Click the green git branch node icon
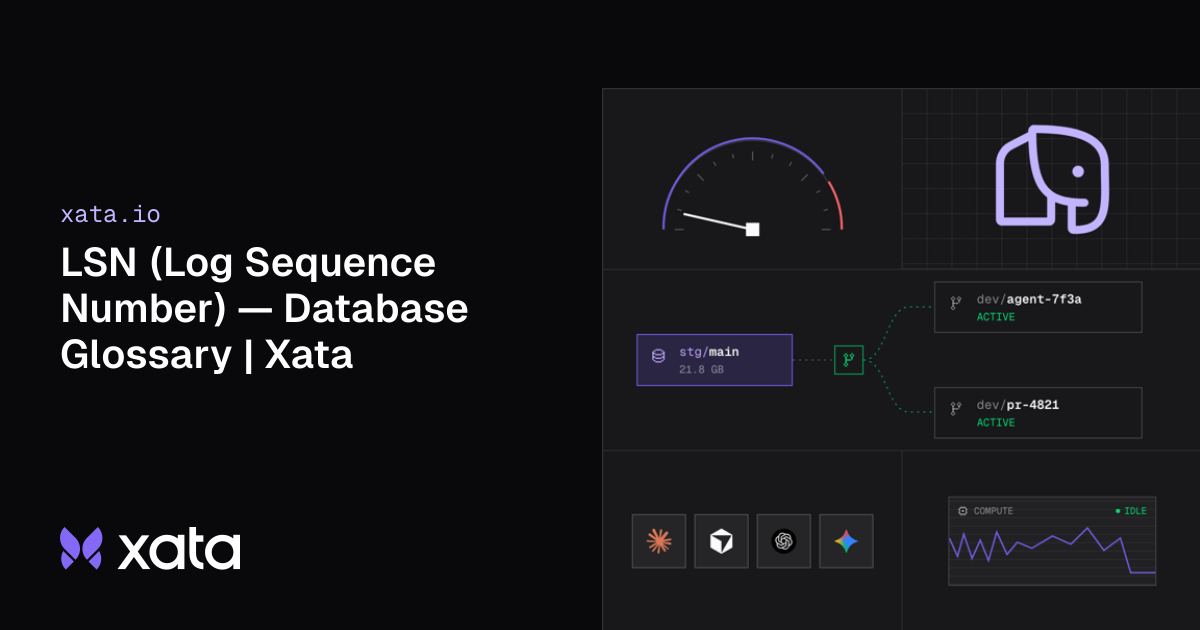Image resolution: width=1200 pixels, height=630 pixels. (848, 359)
